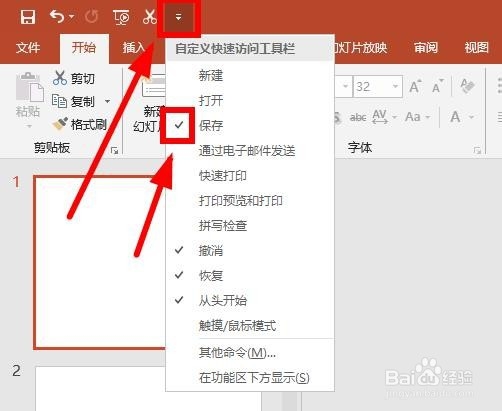Screen dimensions: 502x411
Task: Open the 审阅 tab
Action: click(x=426, y=48)
